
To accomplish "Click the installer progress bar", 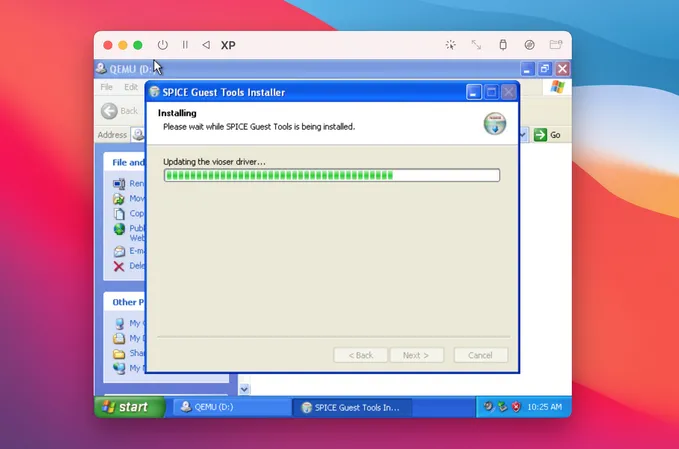I will click(332, 175).
